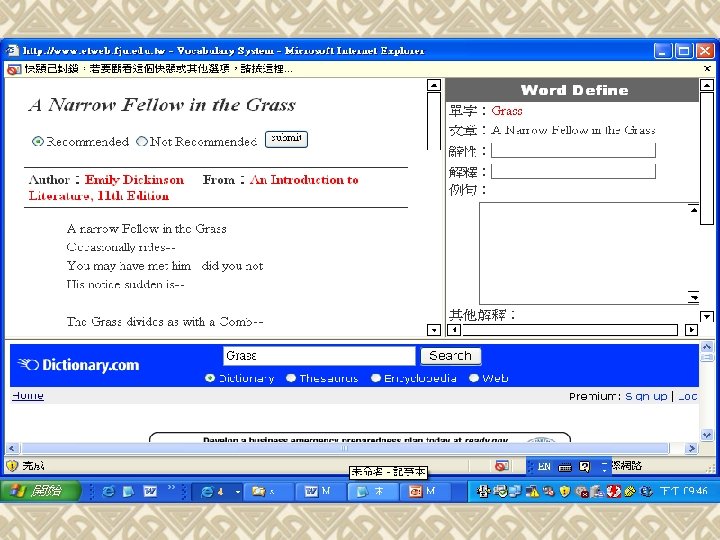
Task: Click the word Grass in Word Define
Action: click(506, 111)
